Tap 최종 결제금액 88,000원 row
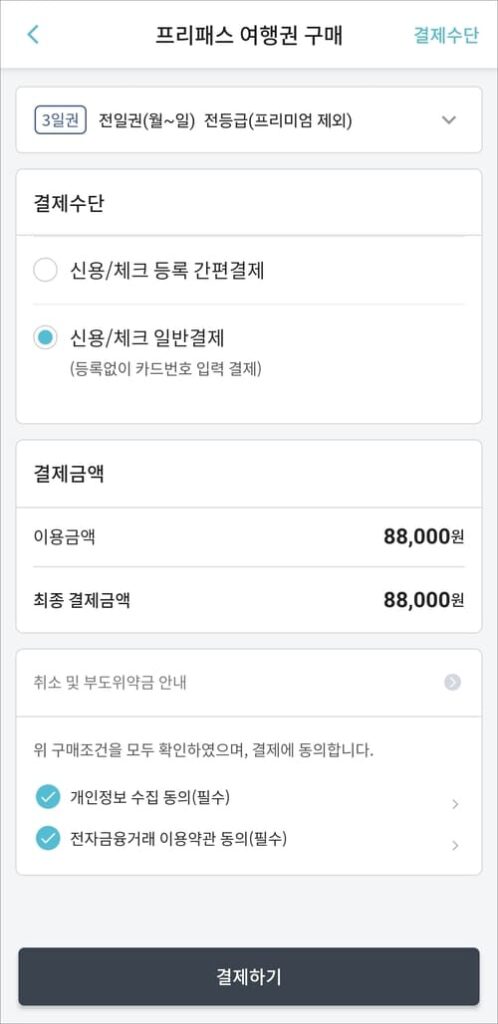 tap(249, 600)
